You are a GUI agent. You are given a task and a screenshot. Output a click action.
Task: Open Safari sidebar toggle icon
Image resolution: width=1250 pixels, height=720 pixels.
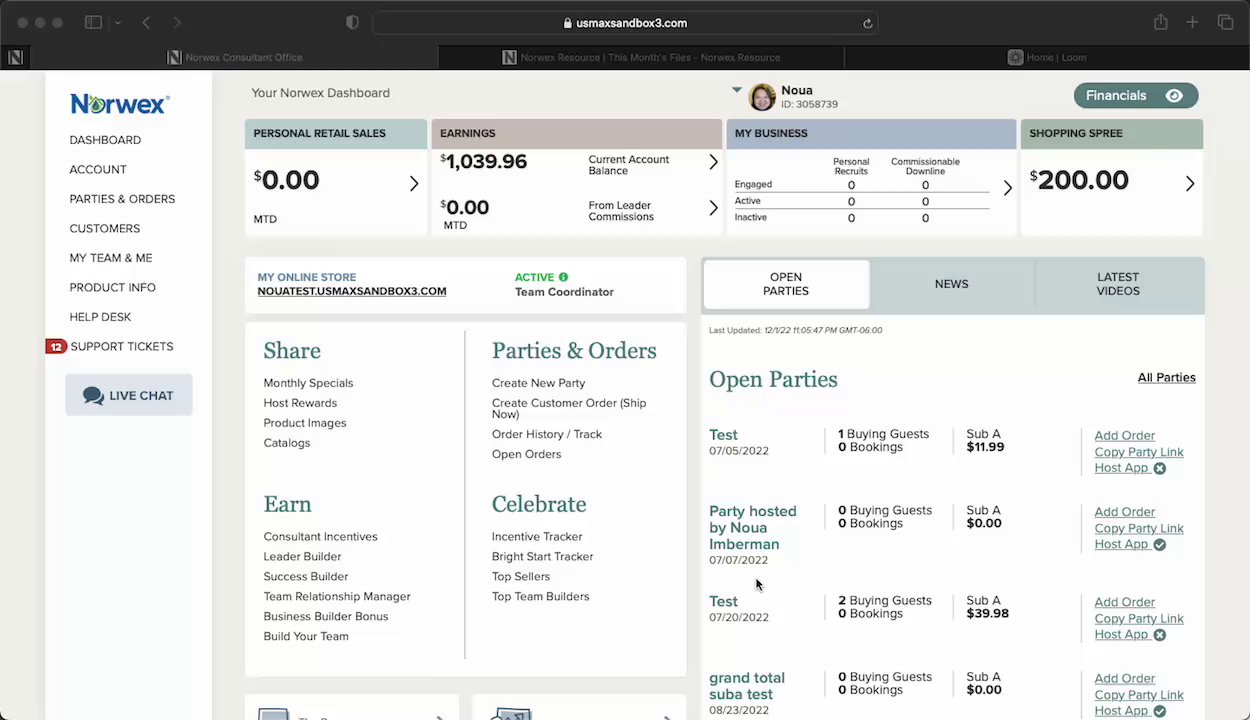(x=93, y=22)
